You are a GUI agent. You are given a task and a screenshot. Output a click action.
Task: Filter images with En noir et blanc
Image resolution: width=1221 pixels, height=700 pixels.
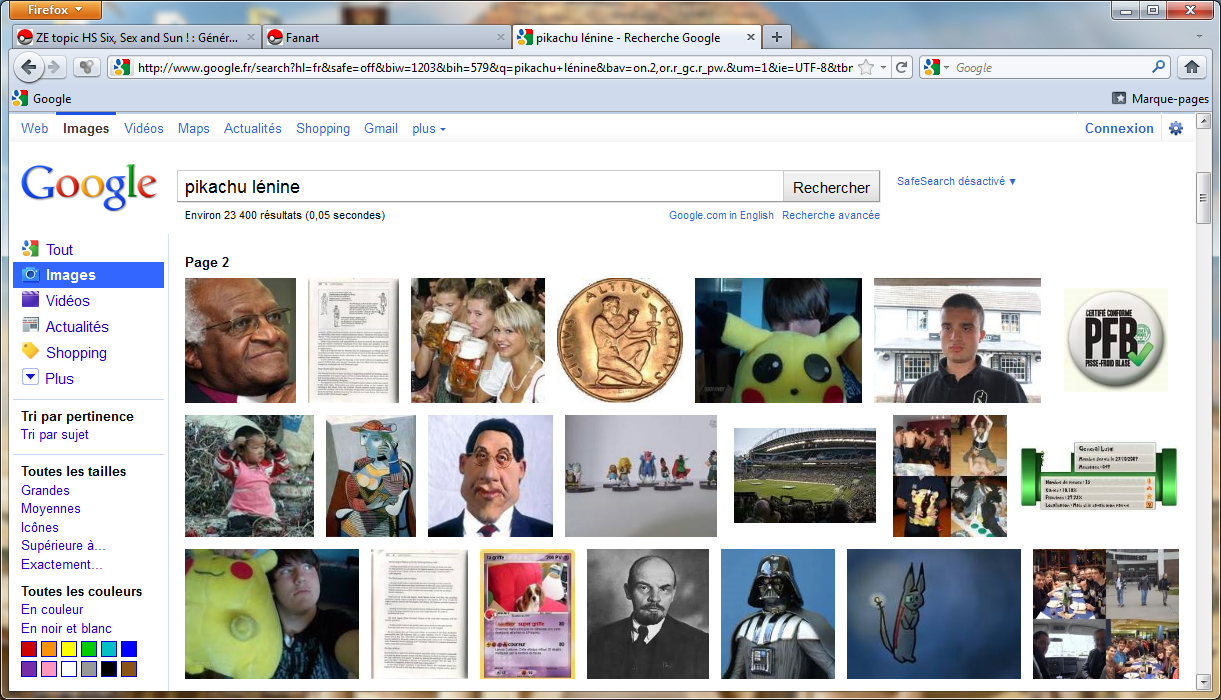pos(66,628)
